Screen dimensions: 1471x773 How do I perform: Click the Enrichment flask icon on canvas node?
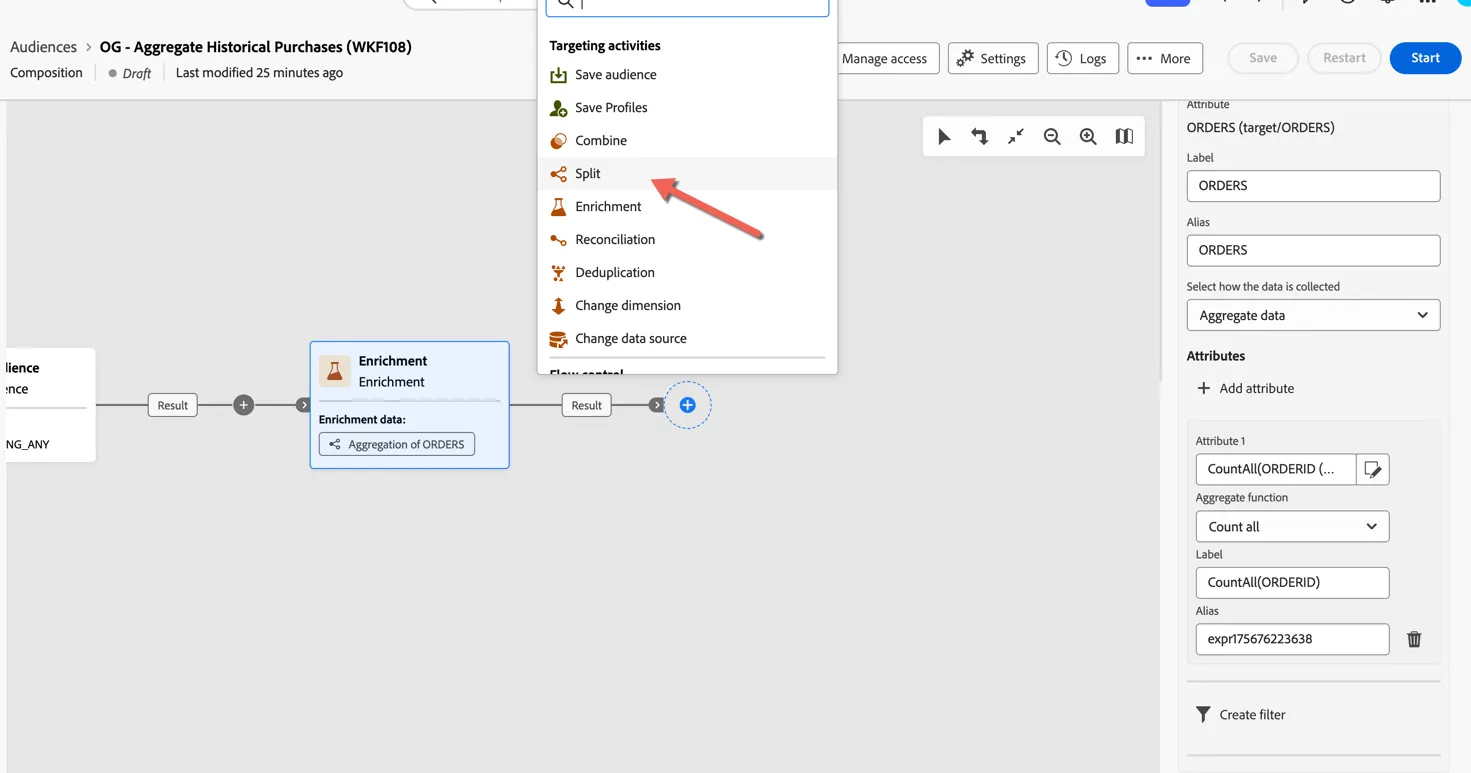[x=335, y=371]
